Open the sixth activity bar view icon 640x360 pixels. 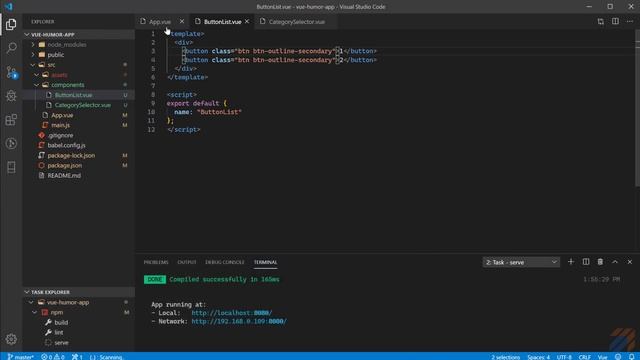click(x=11, y=143)
